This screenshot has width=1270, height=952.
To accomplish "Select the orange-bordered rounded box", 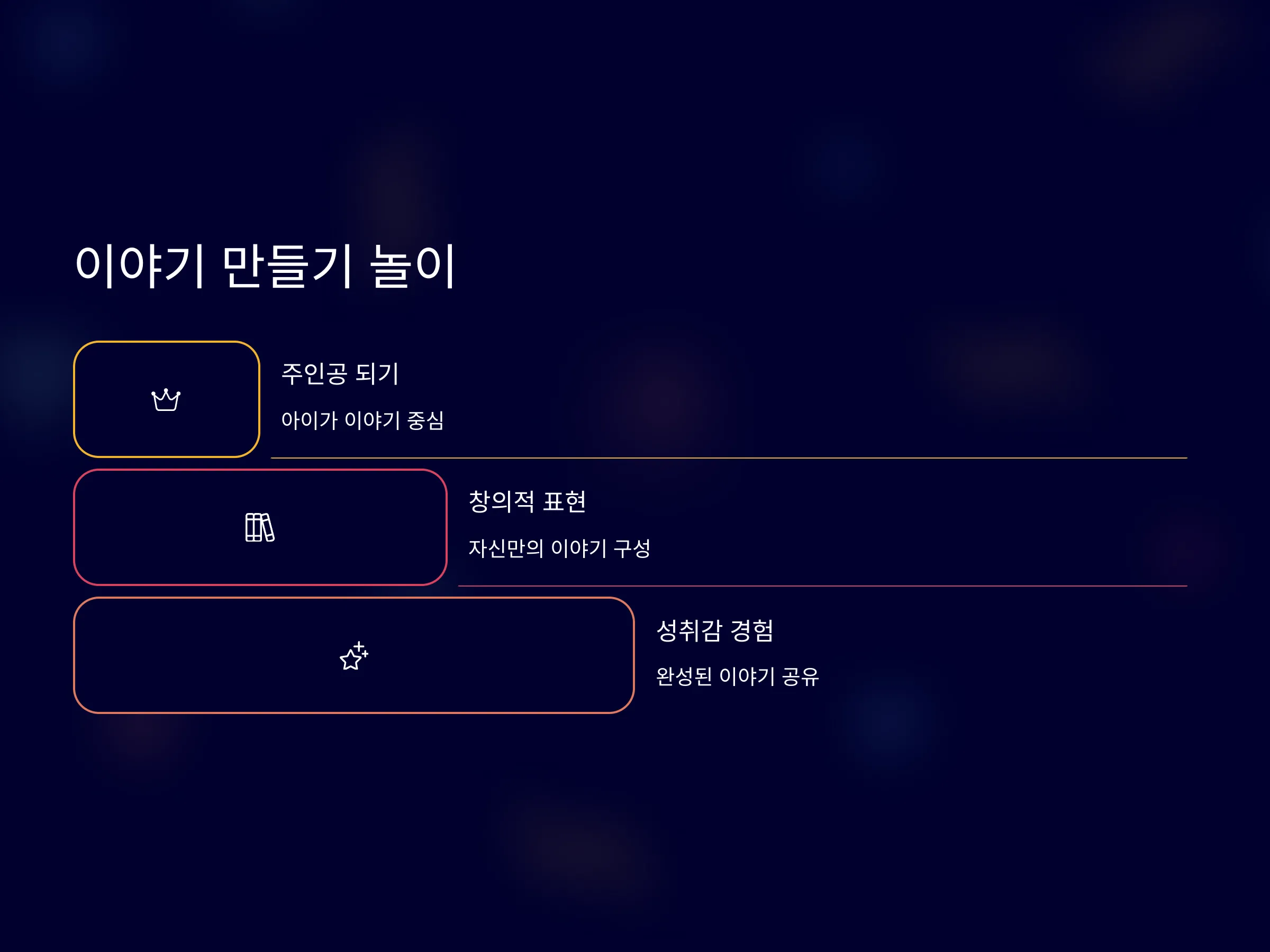I will pos(353,655).
